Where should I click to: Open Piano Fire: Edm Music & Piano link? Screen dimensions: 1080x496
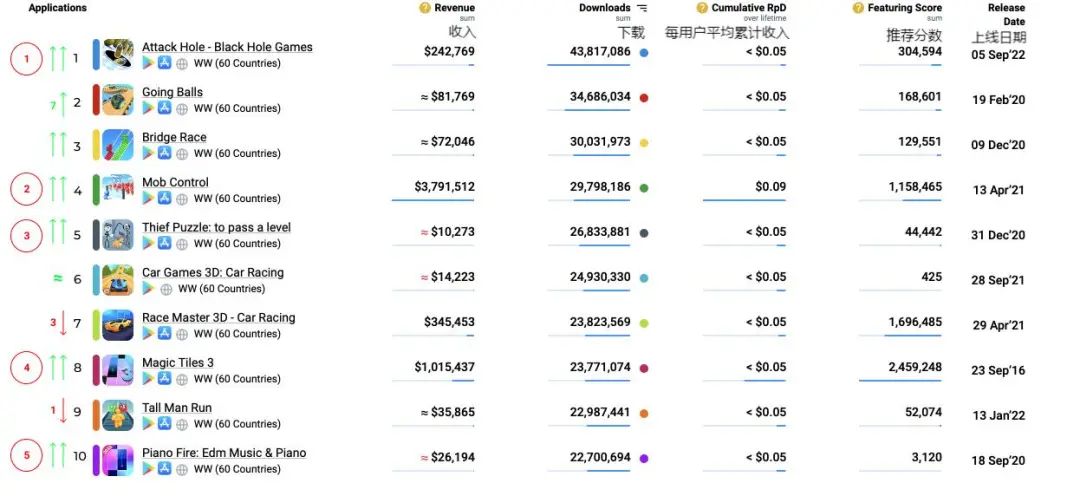[224, 453]
